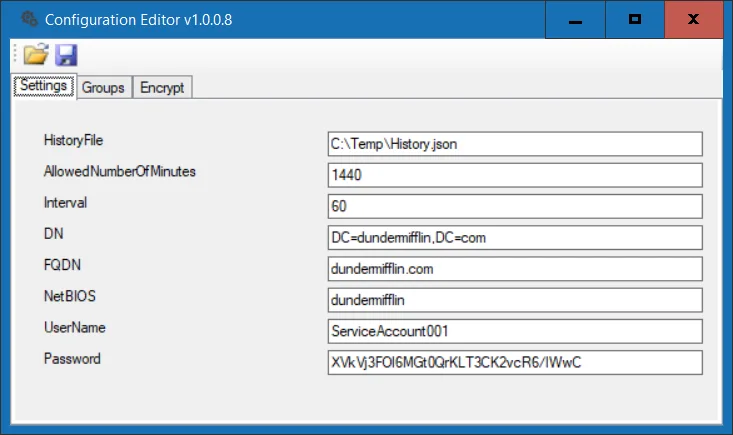The width and height of the screenshot is (733, 435).
Task: Click the gear application icon in title bar
Action: coord(29,19)
